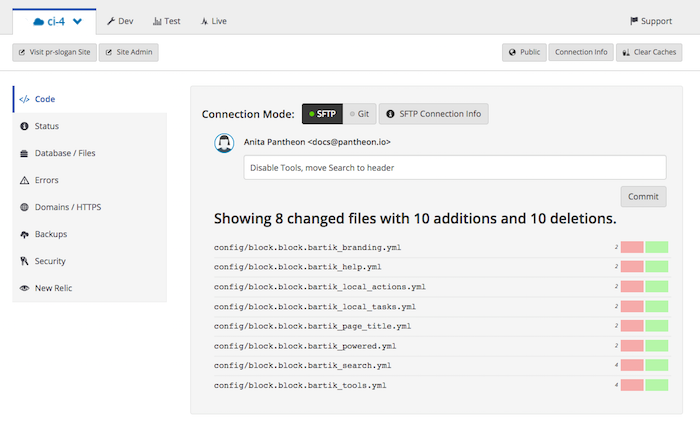Open New Relic section
The height and width of the screenshot is (422, 700).
89,288
